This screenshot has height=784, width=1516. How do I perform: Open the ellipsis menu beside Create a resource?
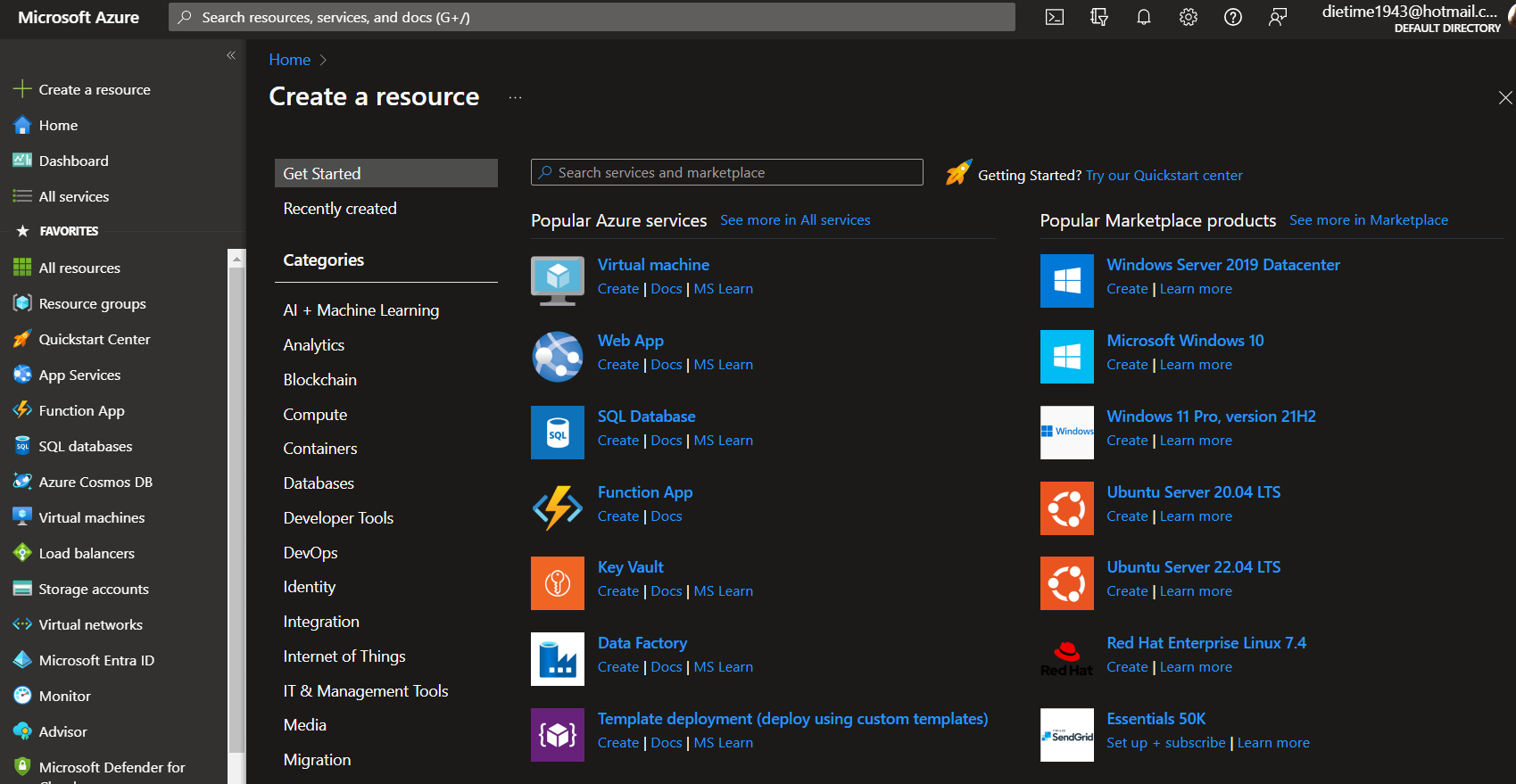tap(515, 97)
